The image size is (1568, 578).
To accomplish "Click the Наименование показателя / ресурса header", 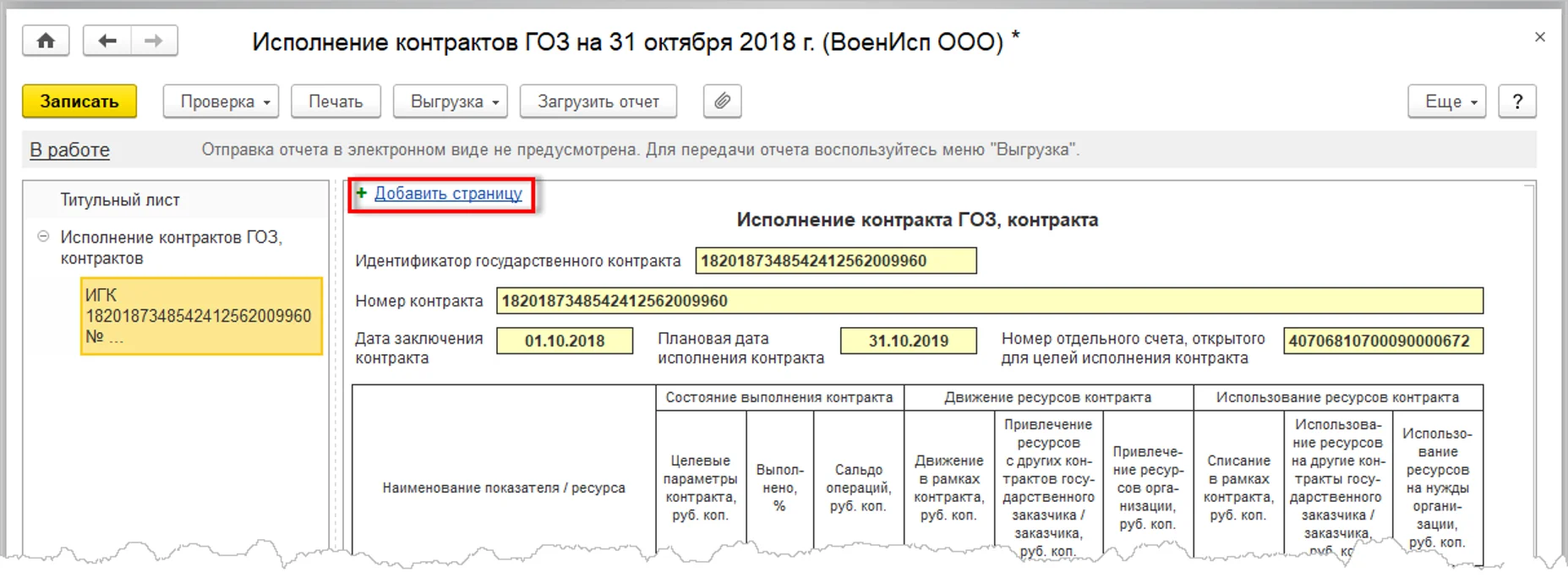I will pos(504,488).
